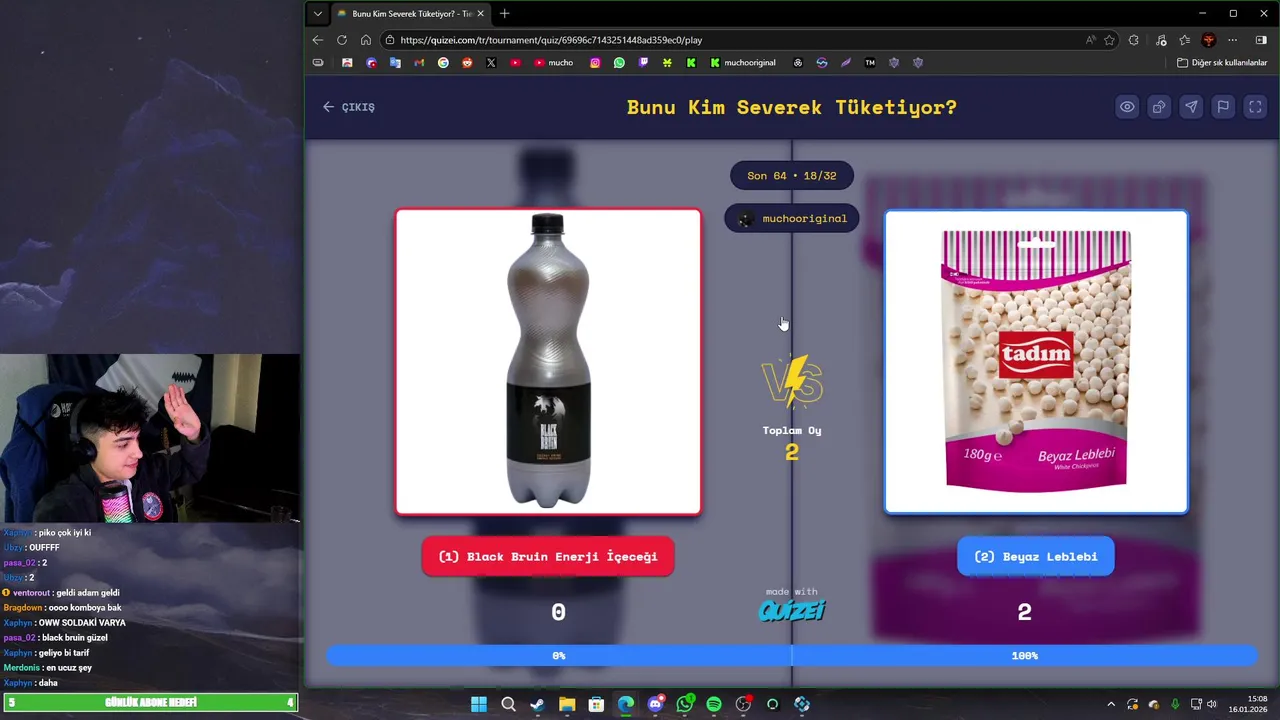The height and width of the screenshot is (720, 1280).
Task: Open the mucho YouTube bookmark
Action: pyautogui.click(x=554, y=63)
